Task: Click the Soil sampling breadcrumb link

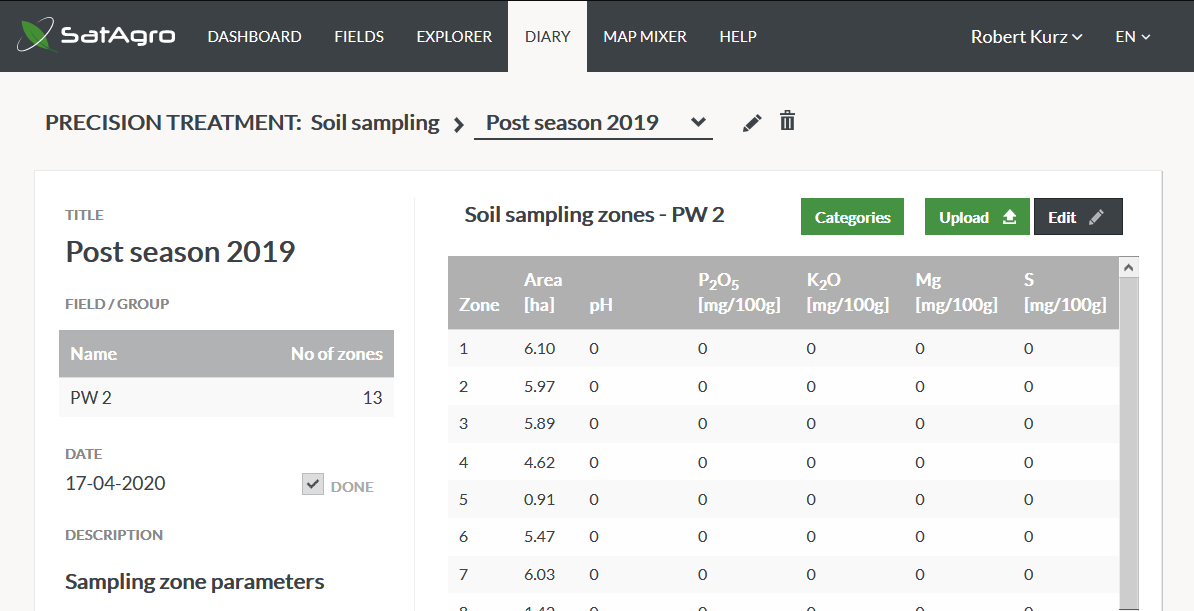Action: pyautogui.click(x=375, y=123)
